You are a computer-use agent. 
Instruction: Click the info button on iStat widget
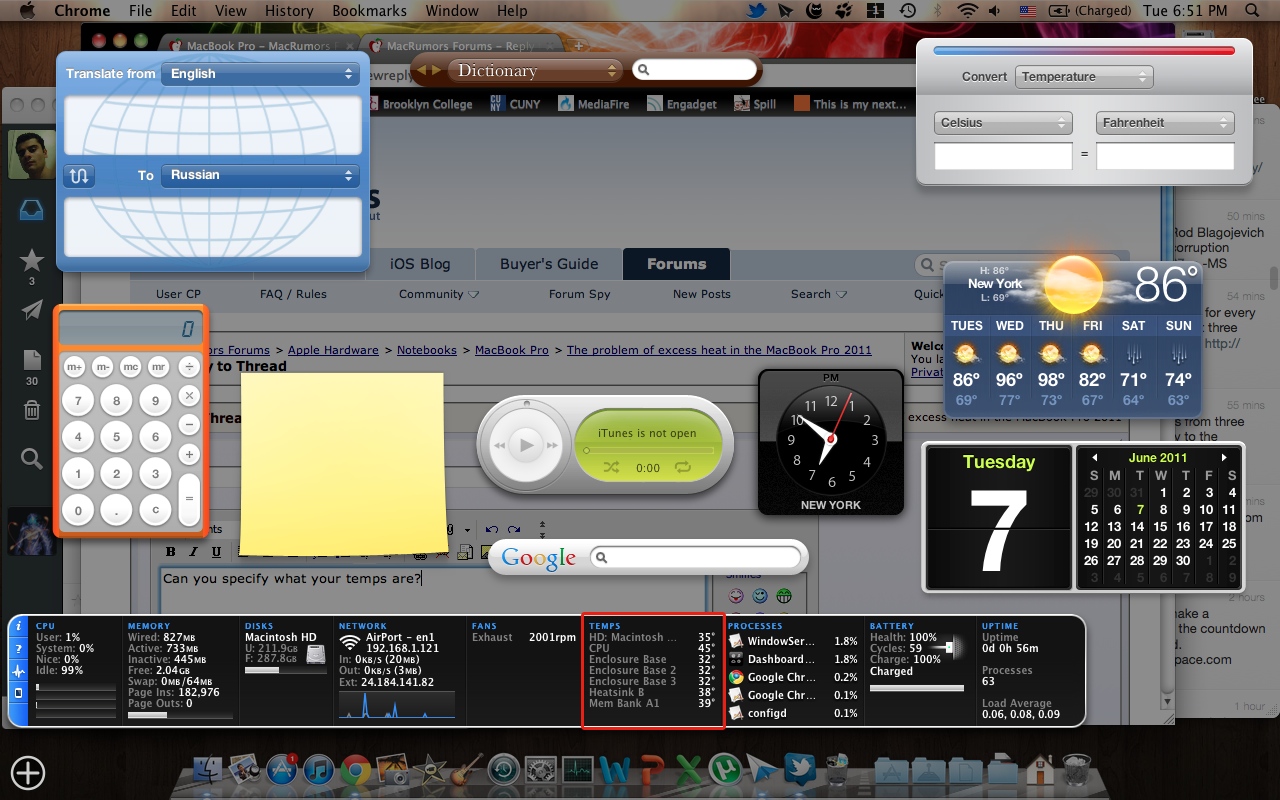coord(17,626)
